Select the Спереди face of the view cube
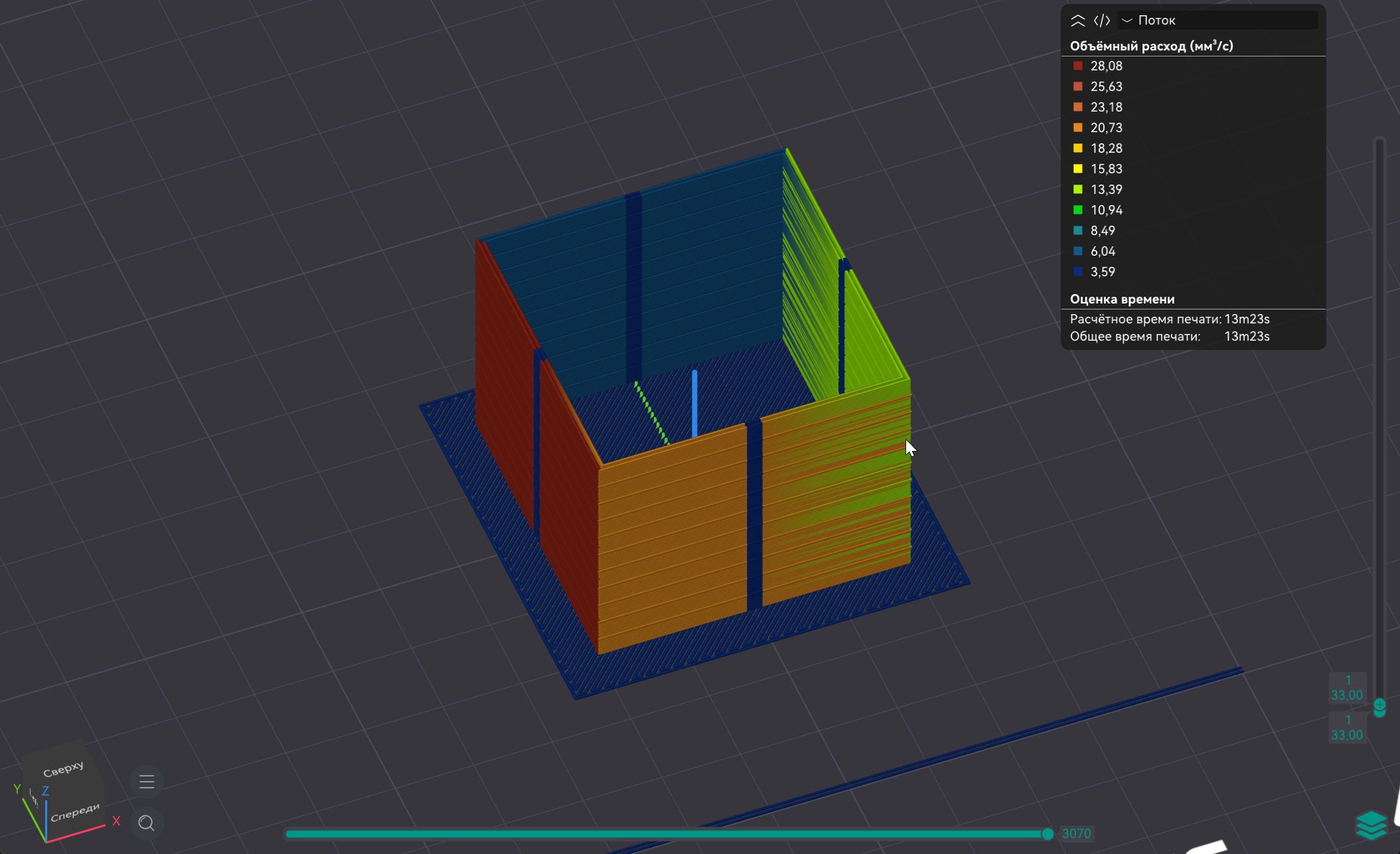The width and height of the screenshot is (1400, 854). (75, 811)
